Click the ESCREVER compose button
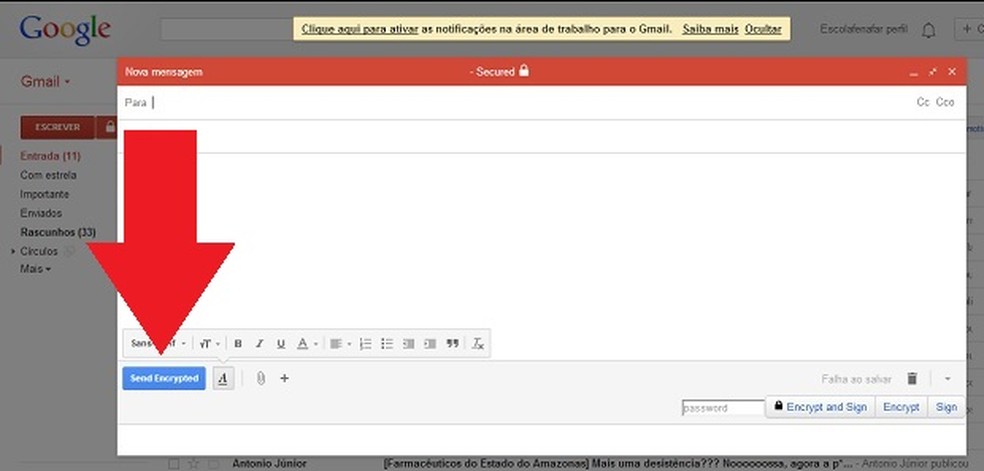Viewport: 984px width, 471px height. [x=57, y=127]
